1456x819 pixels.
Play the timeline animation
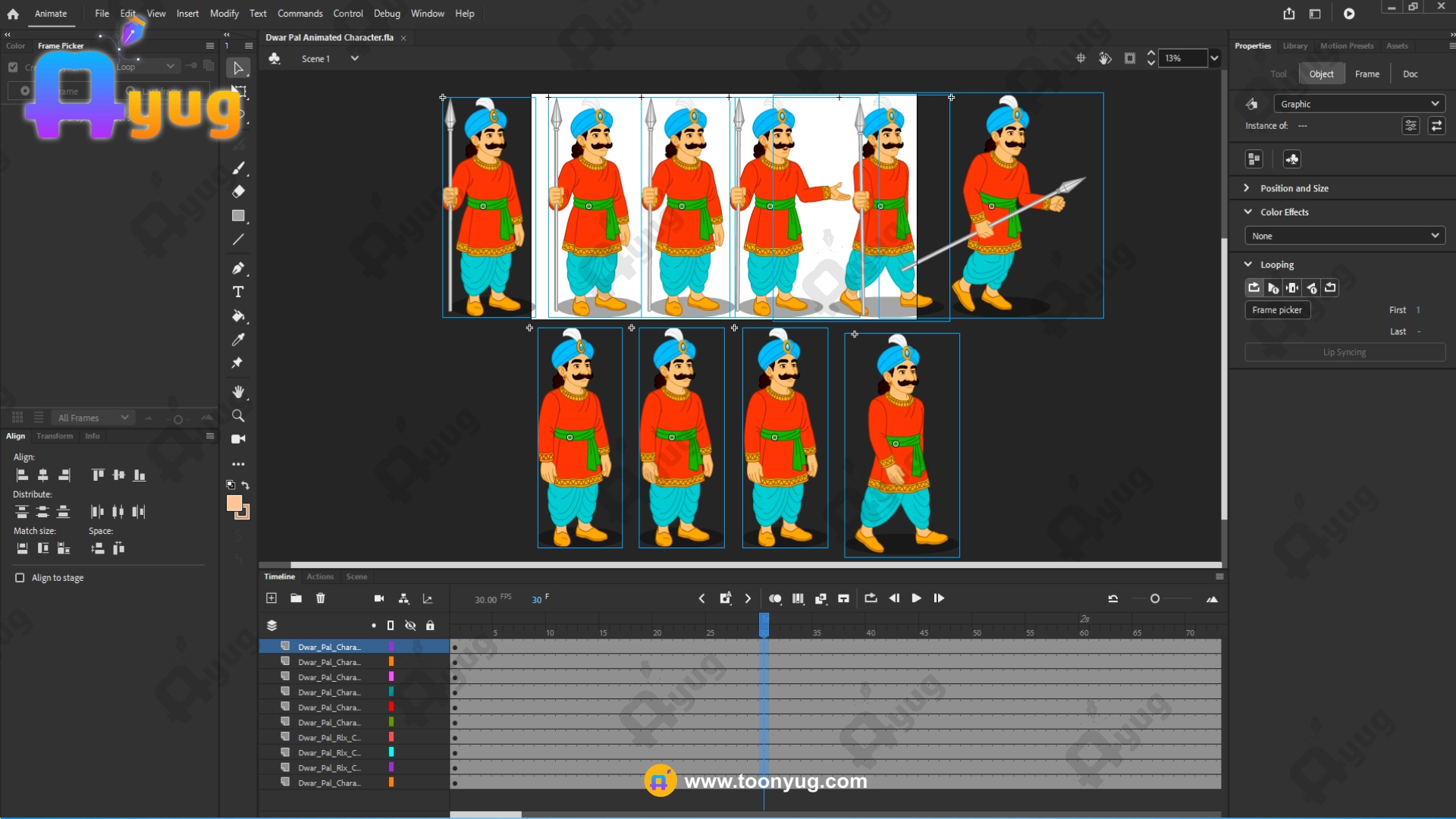pos(916,598)
